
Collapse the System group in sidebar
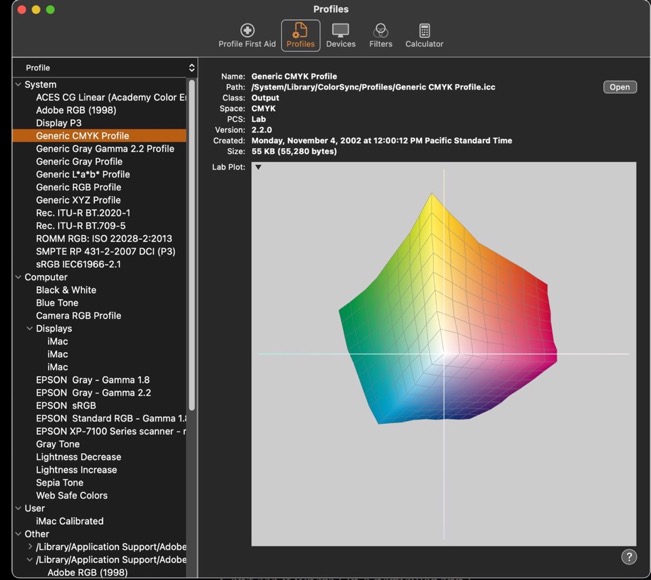click(18, 85)
